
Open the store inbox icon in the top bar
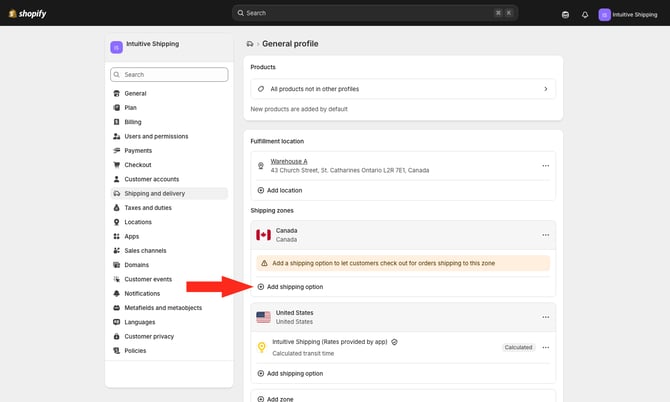click(565, 15)
